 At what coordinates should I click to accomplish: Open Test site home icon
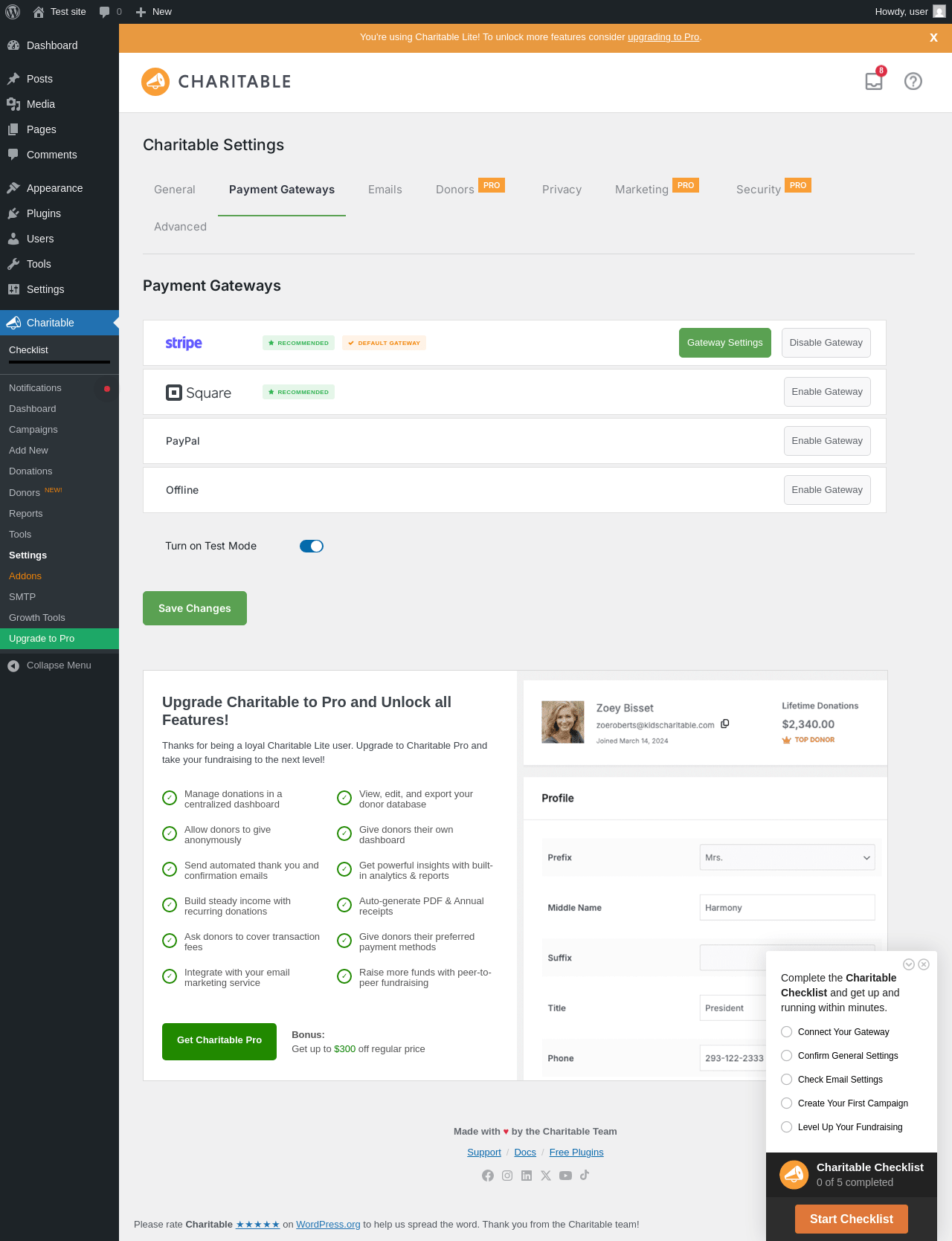(x=39, y=12)
